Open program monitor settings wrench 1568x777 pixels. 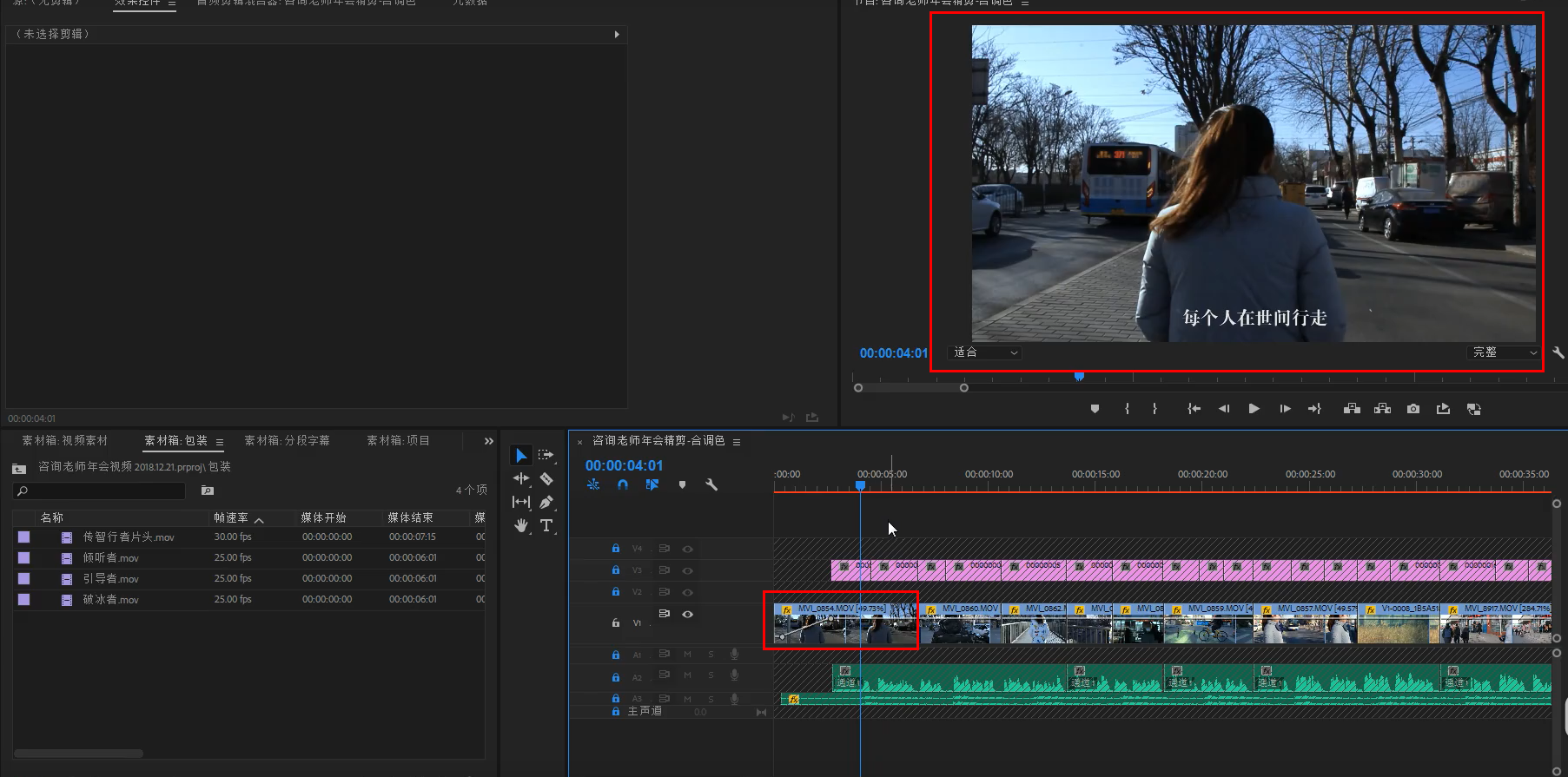[x=1558, y=352]
